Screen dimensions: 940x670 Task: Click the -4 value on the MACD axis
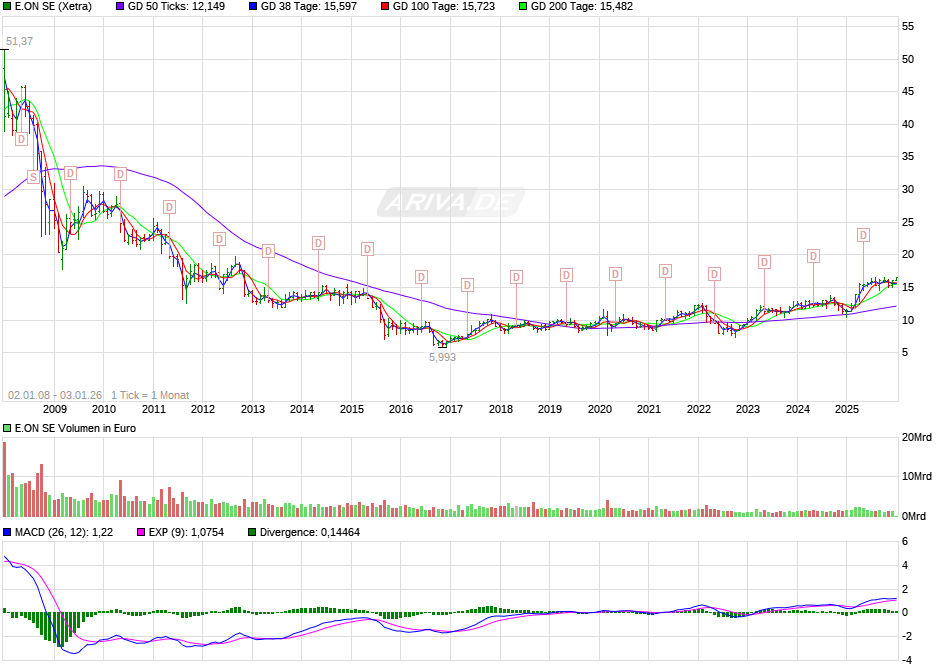coord(907,660)
